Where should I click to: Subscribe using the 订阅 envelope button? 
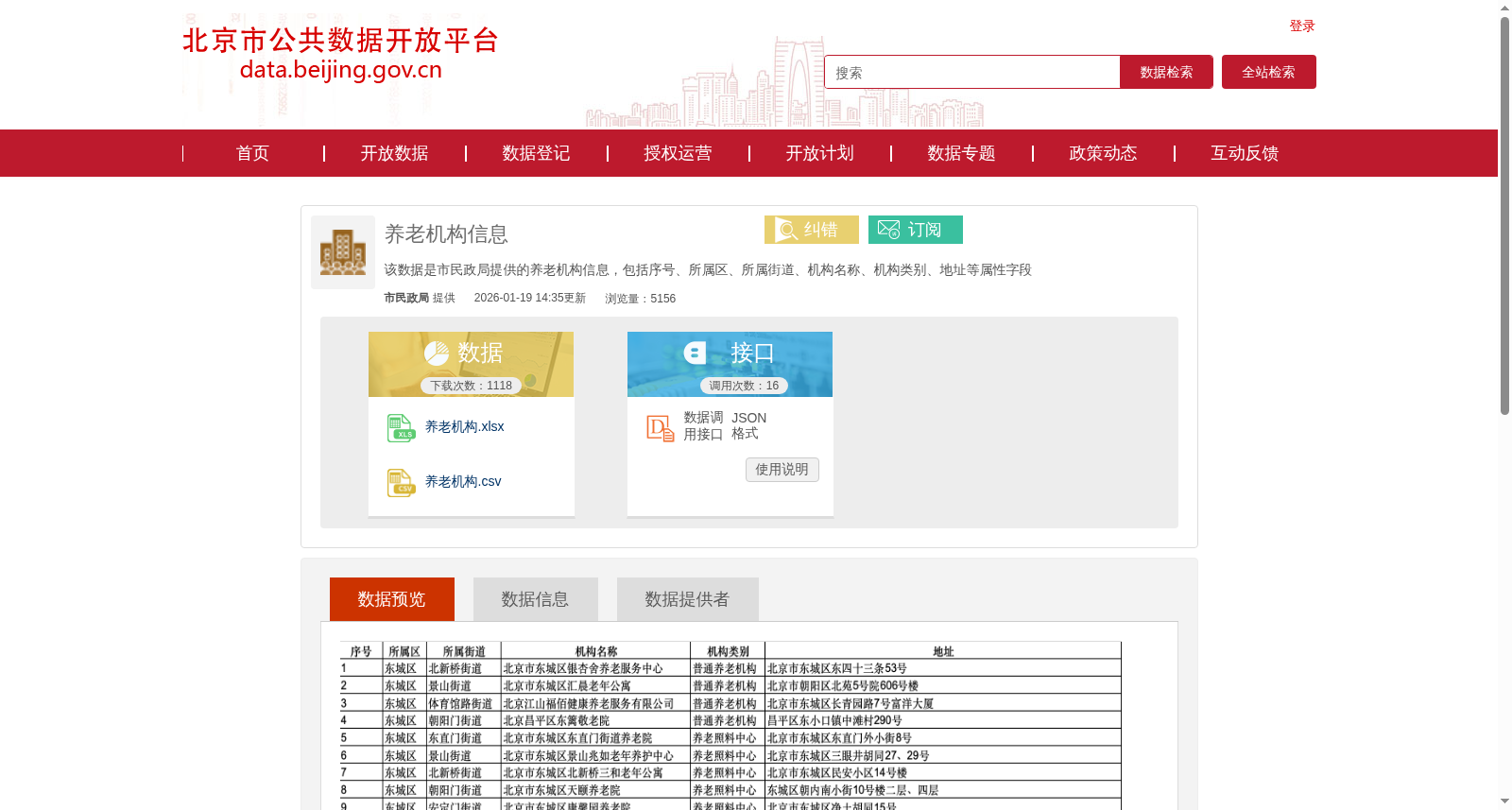coord(916,230)
